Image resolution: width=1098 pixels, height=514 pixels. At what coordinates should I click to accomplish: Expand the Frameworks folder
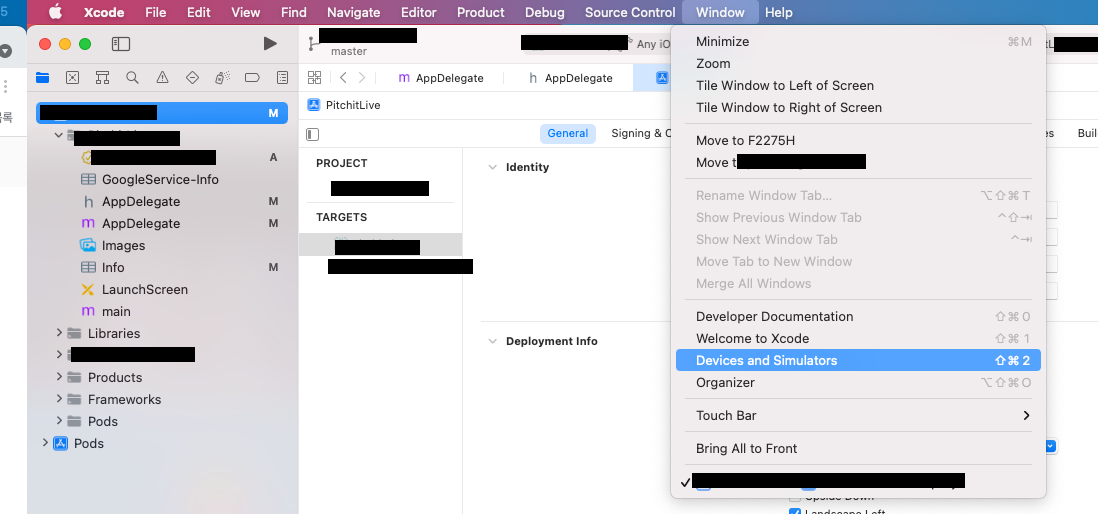(60, 398)
